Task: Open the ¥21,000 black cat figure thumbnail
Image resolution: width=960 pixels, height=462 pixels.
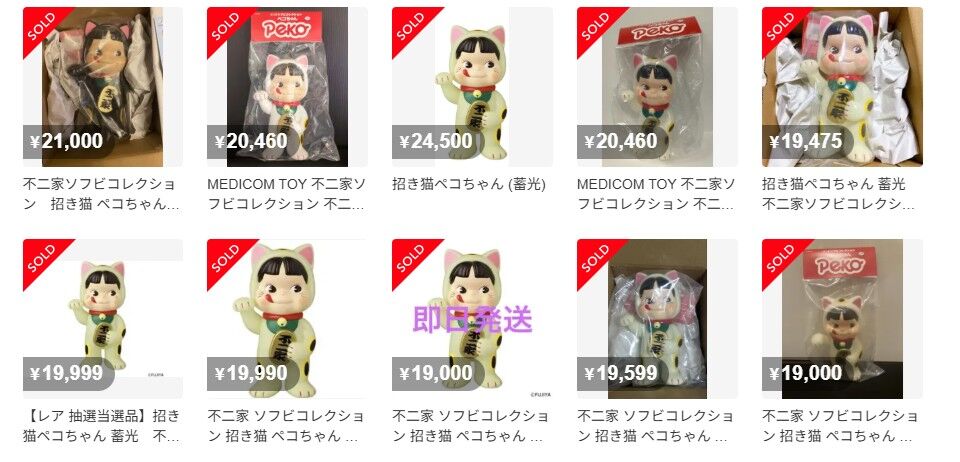Action: 103,87
